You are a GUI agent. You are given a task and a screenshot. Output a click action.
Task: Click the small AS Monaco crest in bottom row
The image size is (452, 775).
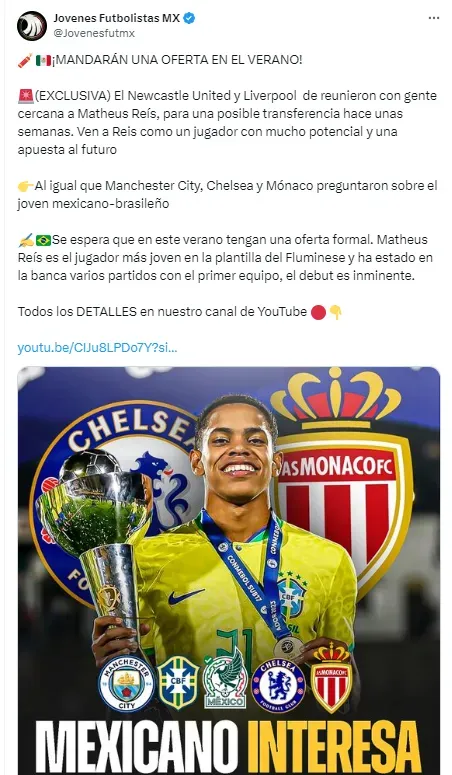(331, 678)
